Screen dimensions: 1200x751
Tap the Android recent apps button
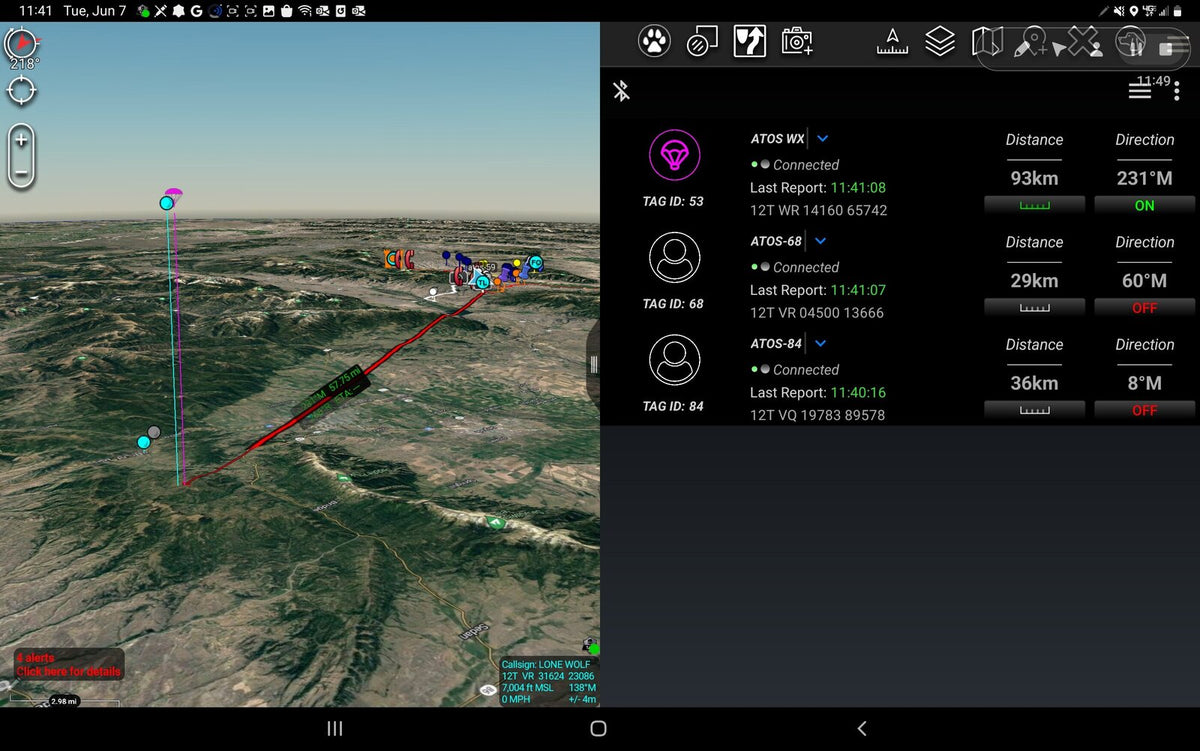click(335, 729)
